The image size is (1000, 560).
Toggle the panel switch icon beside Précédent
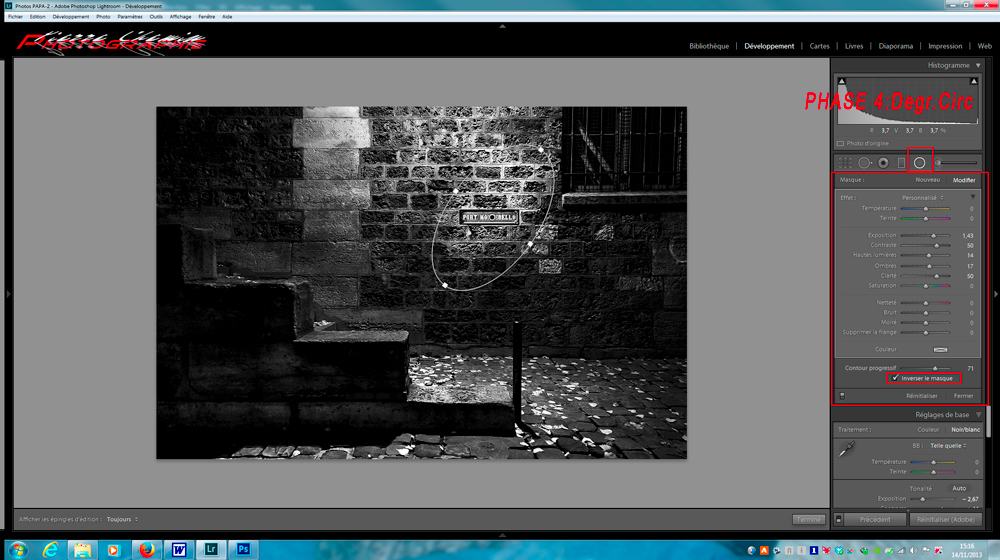tap(839, 519)
